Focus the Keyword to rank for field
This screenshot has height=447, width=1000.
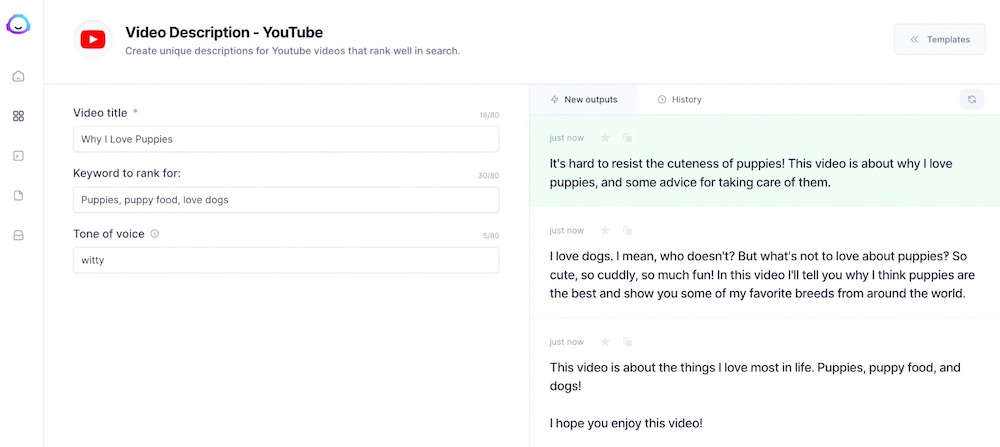[x=286, y=200]
